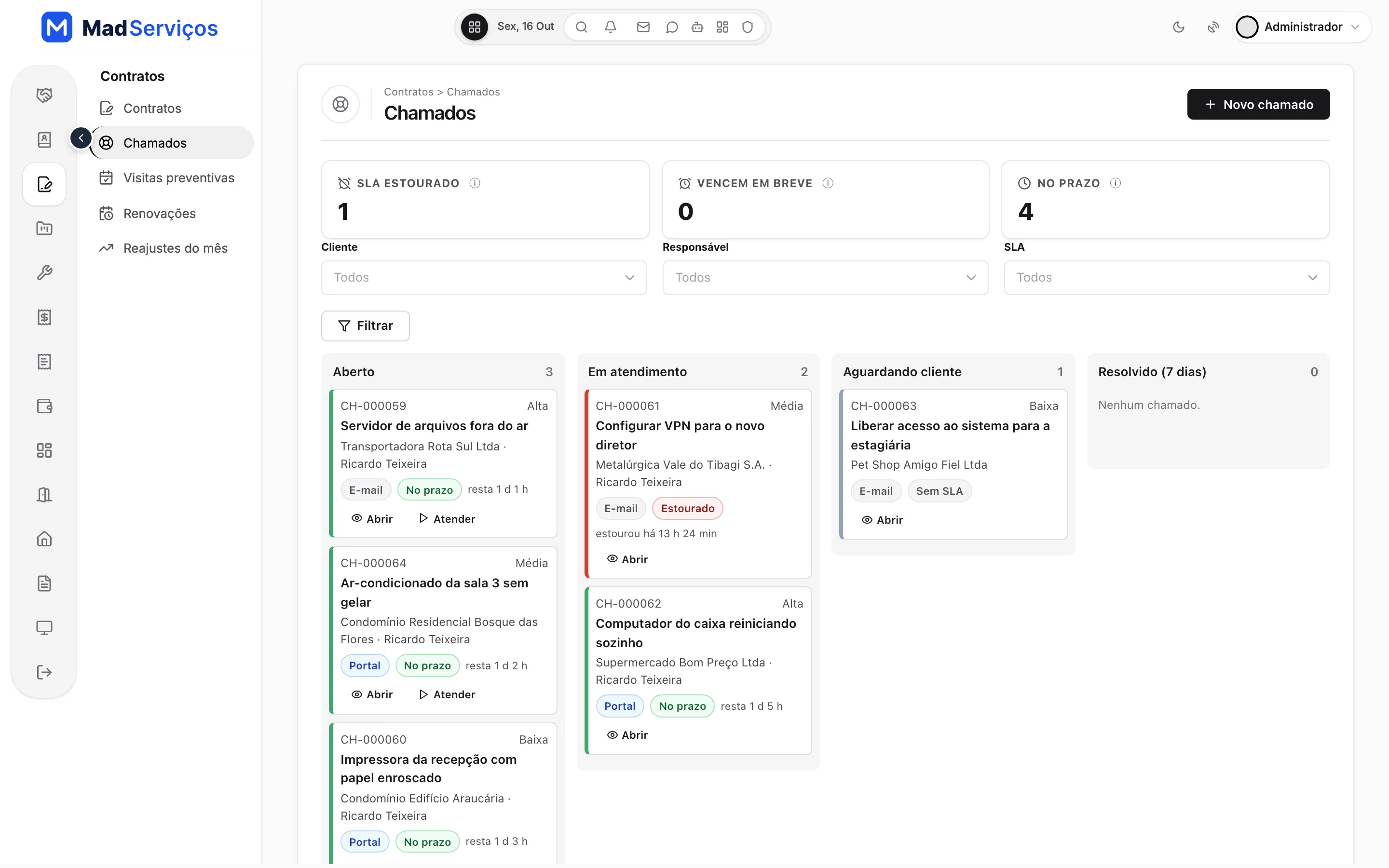Open the wrench sidebar icon
1389x868 pixels.
pyautogui.click(x=44, y=272)
